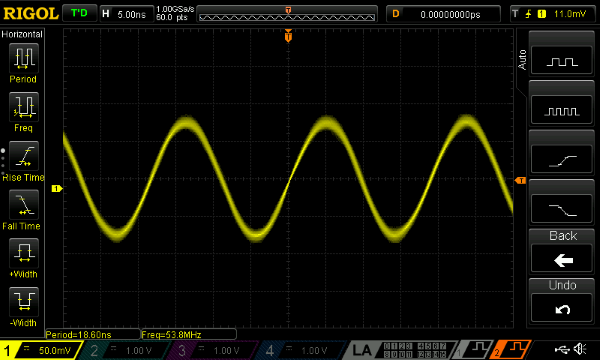
Task: Click the USB connection status icon
Action: click(562, 349)
